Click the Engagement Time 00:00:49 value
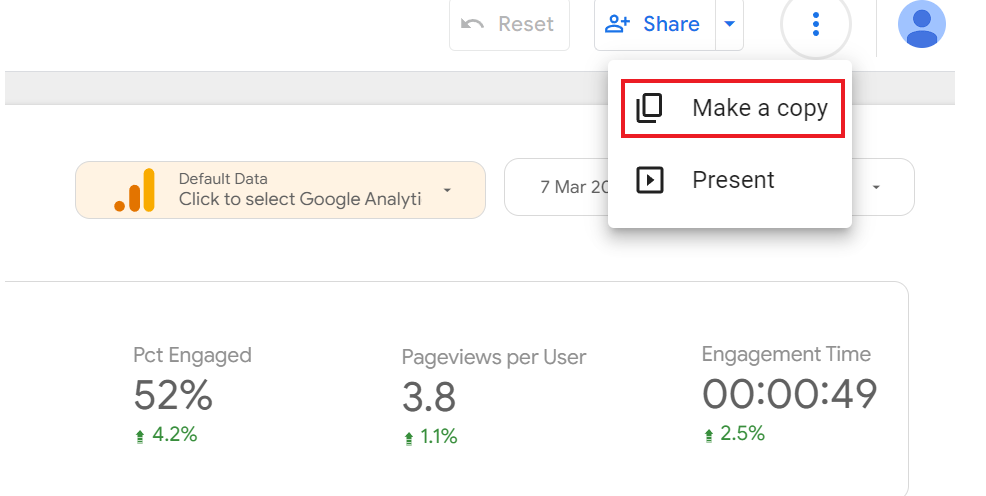Viewport: 986px width, 496px height. pyautogui.click(x=789, y=394)
